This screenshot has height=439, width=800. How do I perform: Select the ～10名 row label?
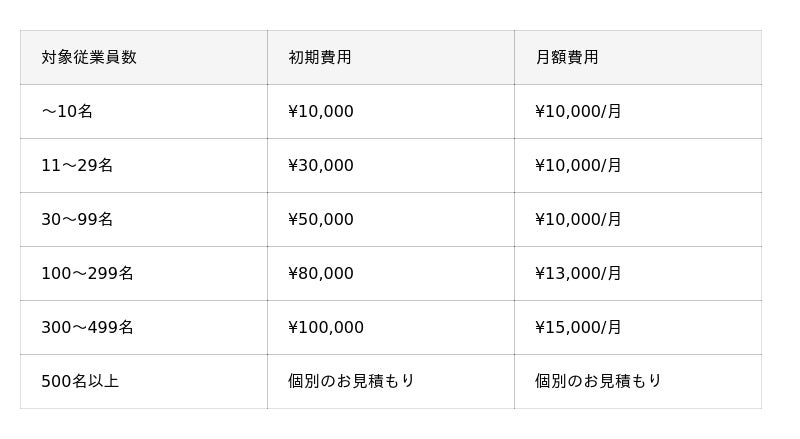67,111
